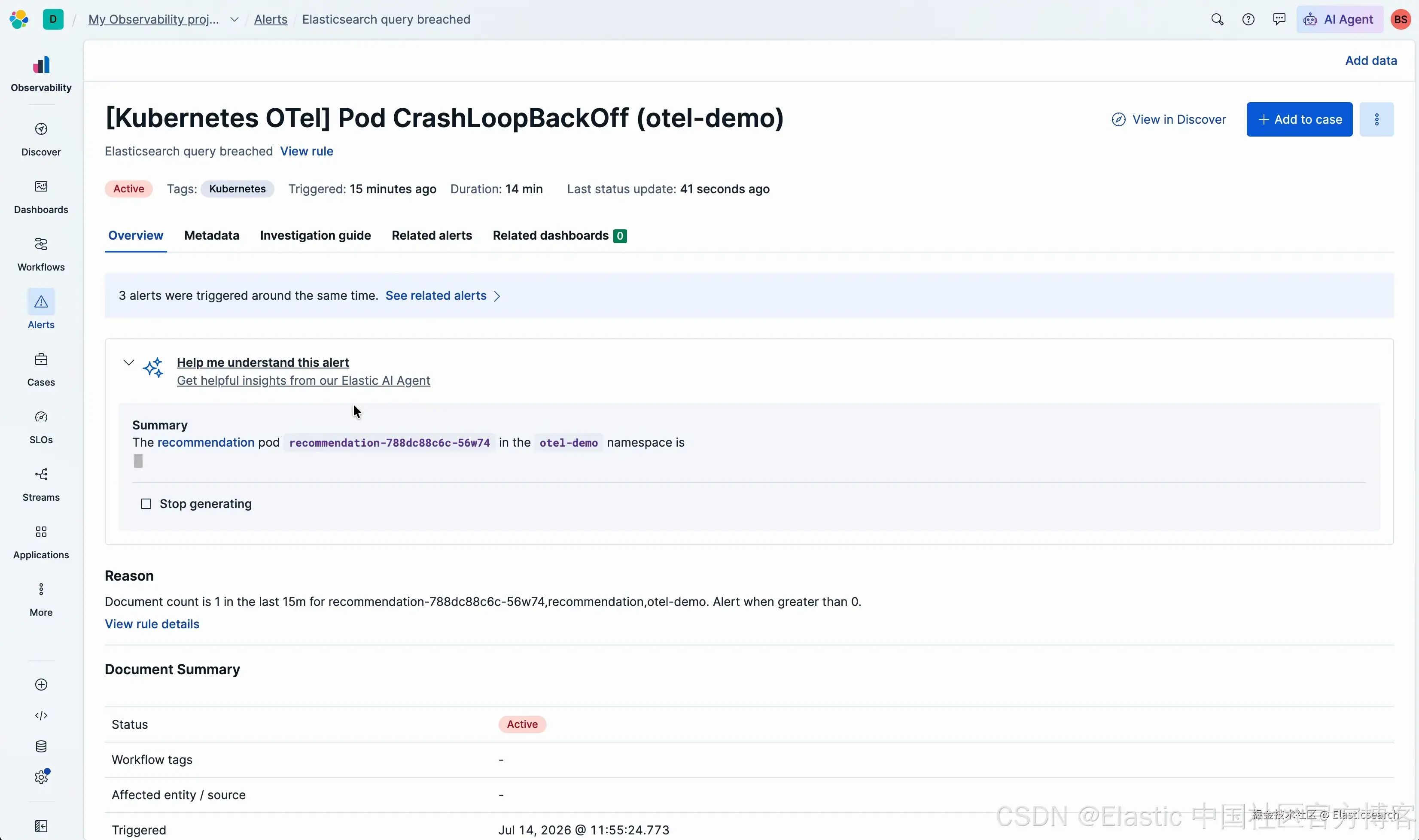
Task: Open Streams in the sidebar
Action: [41, 485]
